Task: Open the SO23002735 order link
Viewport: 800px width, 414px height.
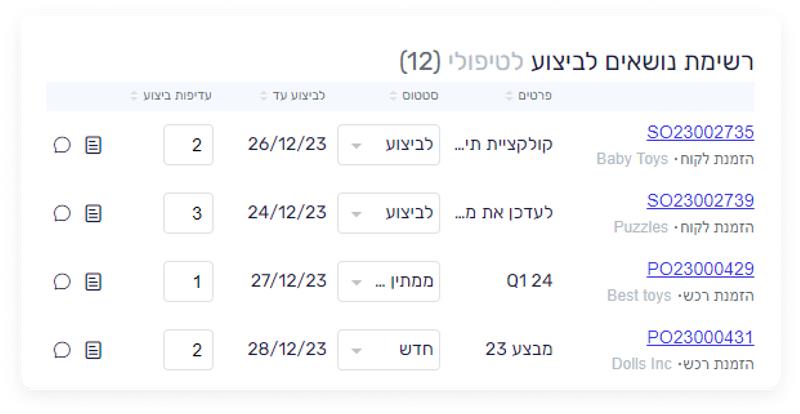Action: pyautogui.click(x=700, y=133)
